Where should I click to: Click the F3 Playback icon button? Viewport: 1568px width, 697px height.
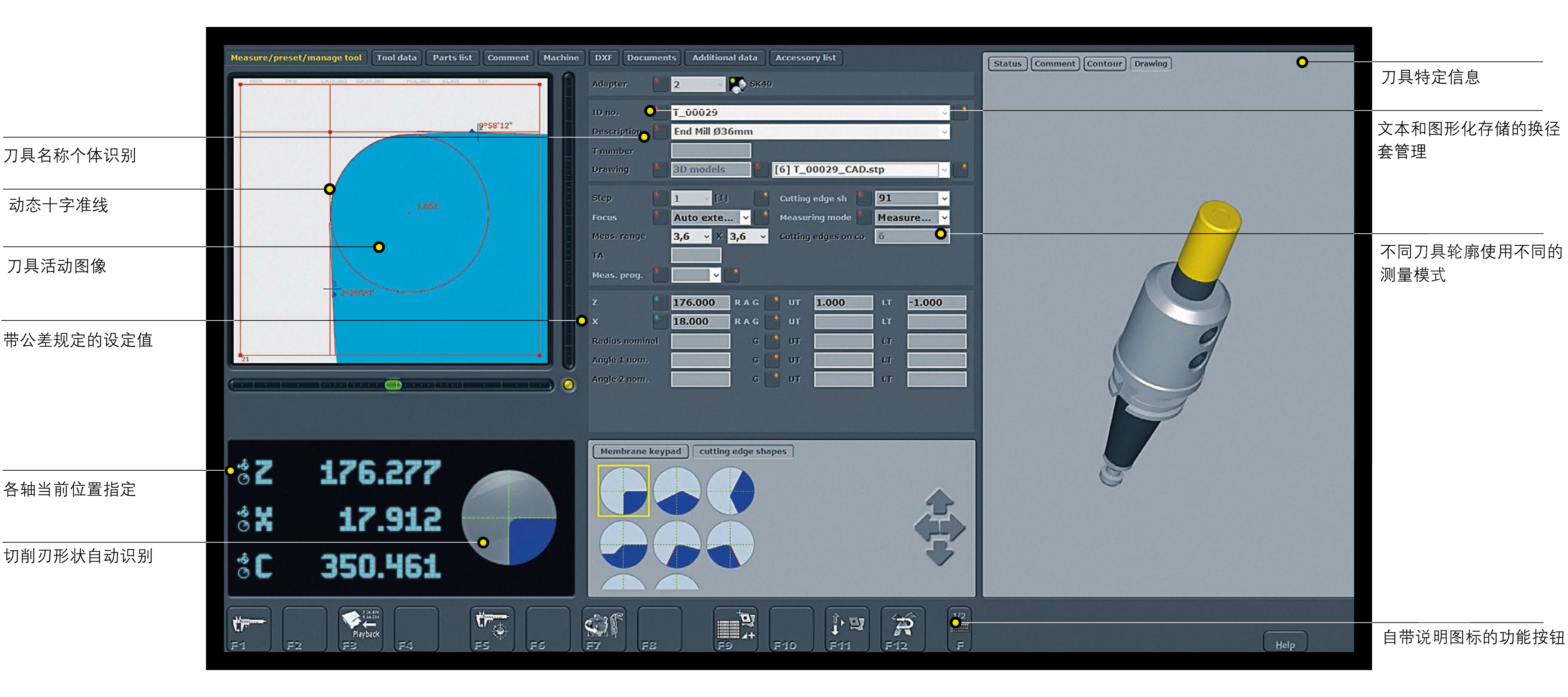360,628
